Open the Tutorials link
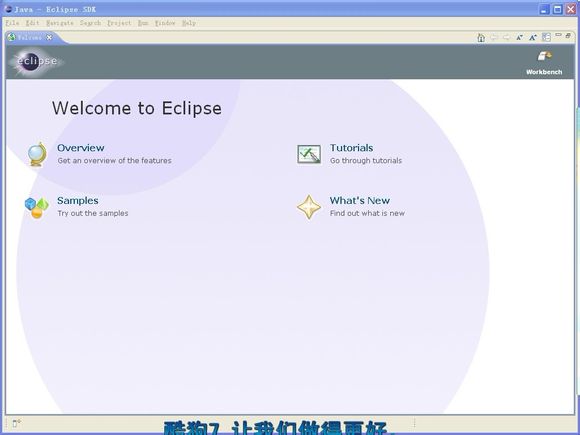 tap(351, 148)
